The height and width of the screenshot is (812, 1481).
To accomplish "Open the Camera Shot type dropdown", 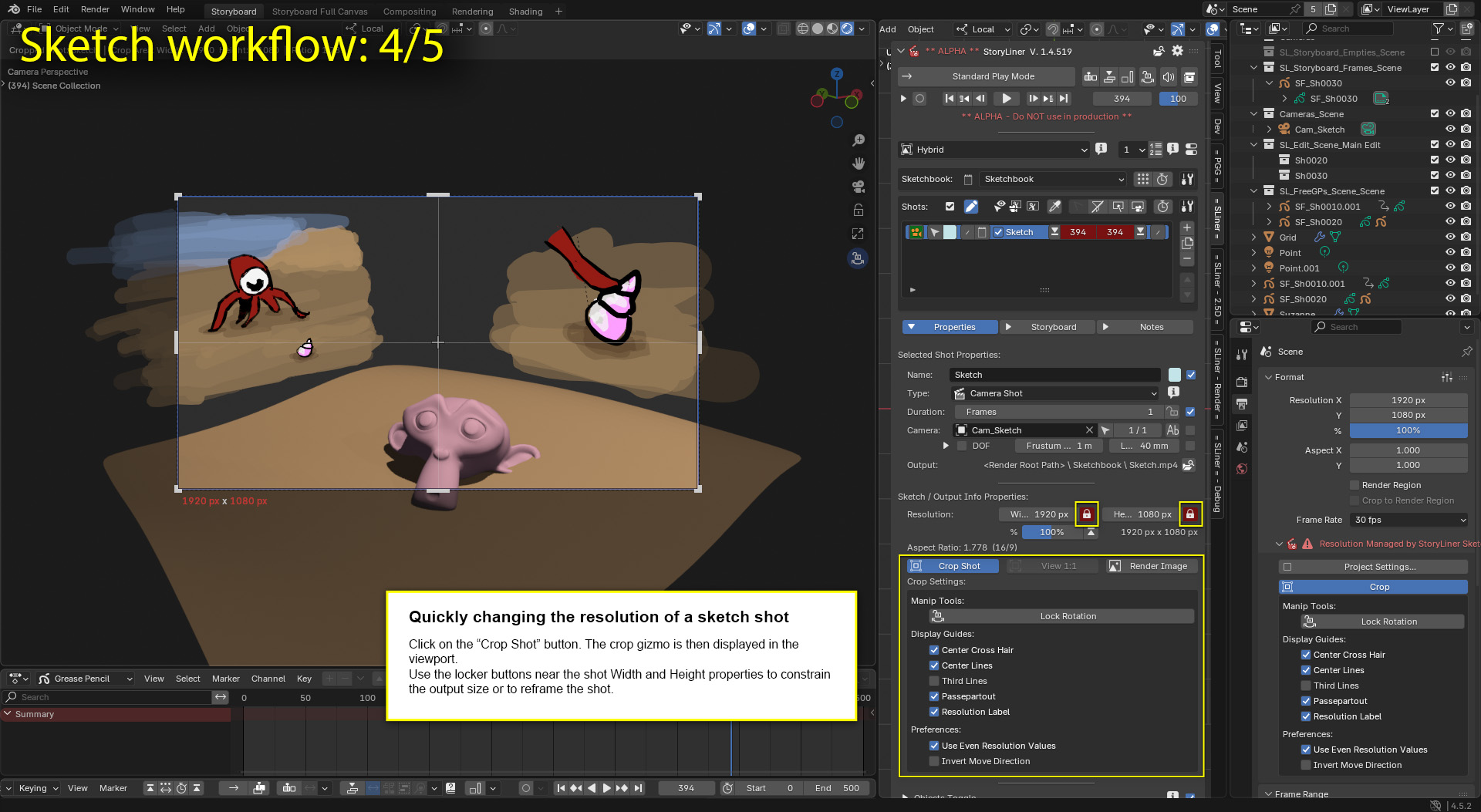I will pos(1055,393).
